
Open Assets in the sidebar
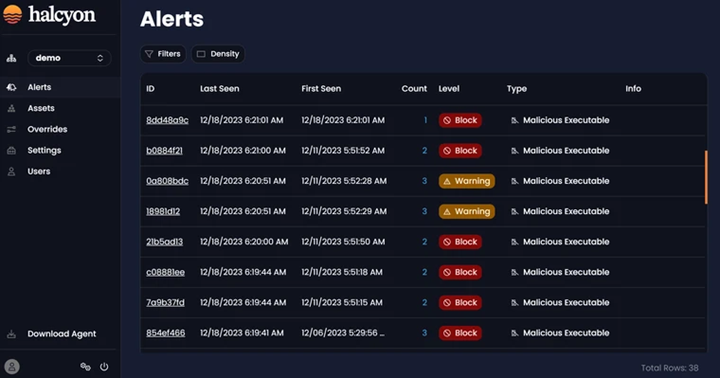coord(41,108)
